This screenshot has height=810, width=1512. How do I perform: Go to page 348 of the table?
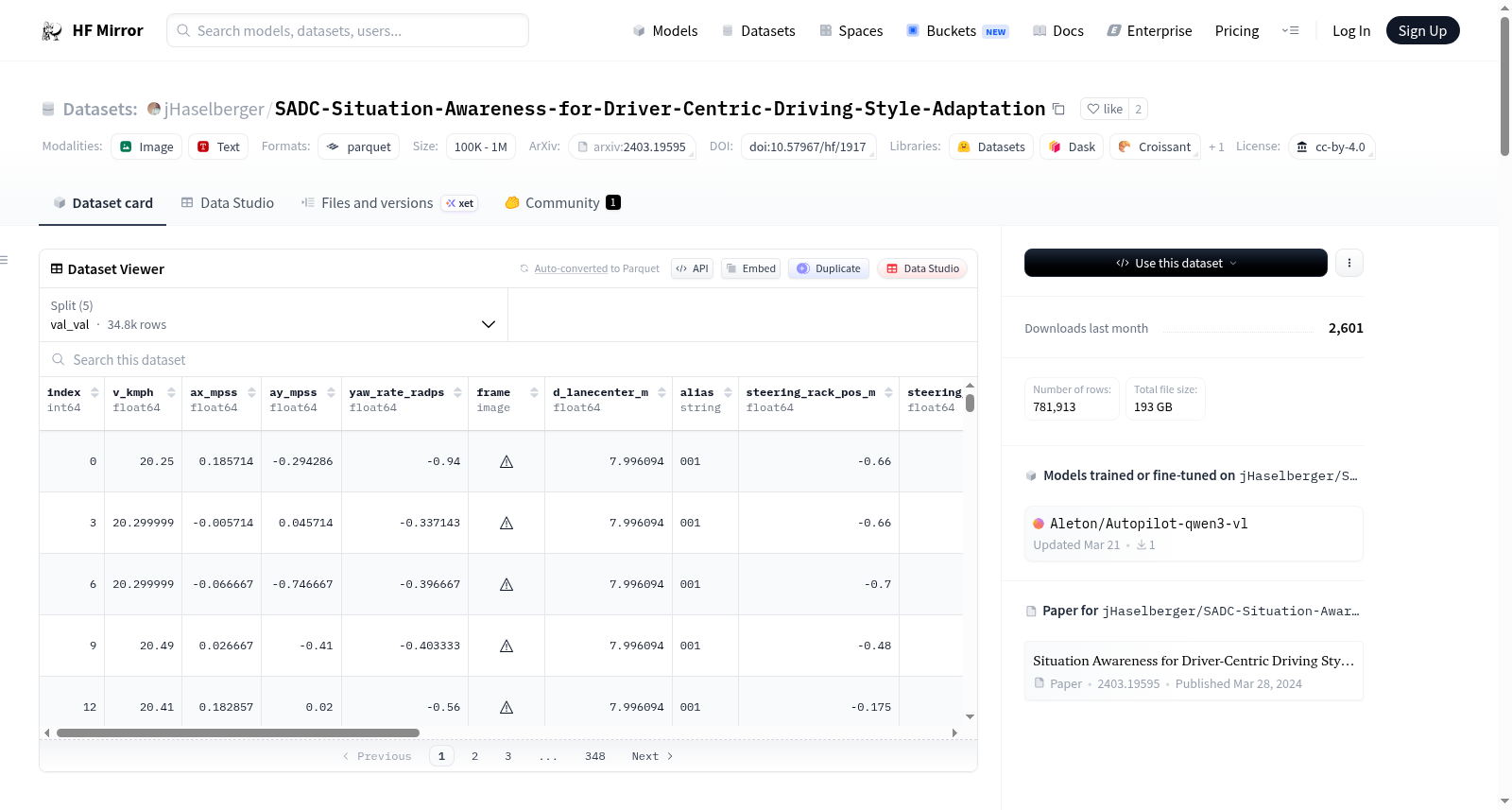pyautogui.click(x=594, y=756)
